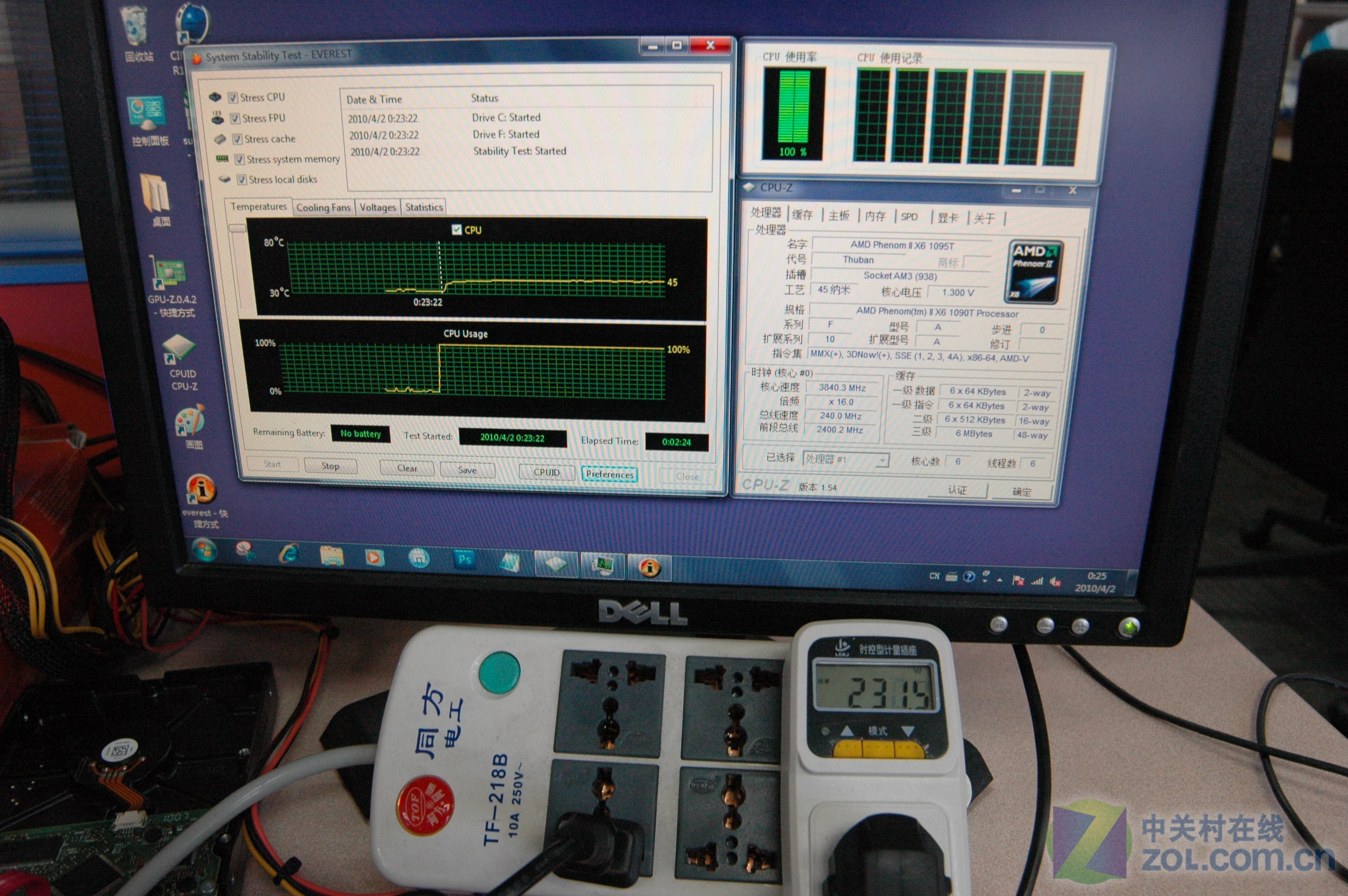
Task: Switch to CPU-Z taskbar button
Action: 556,564
